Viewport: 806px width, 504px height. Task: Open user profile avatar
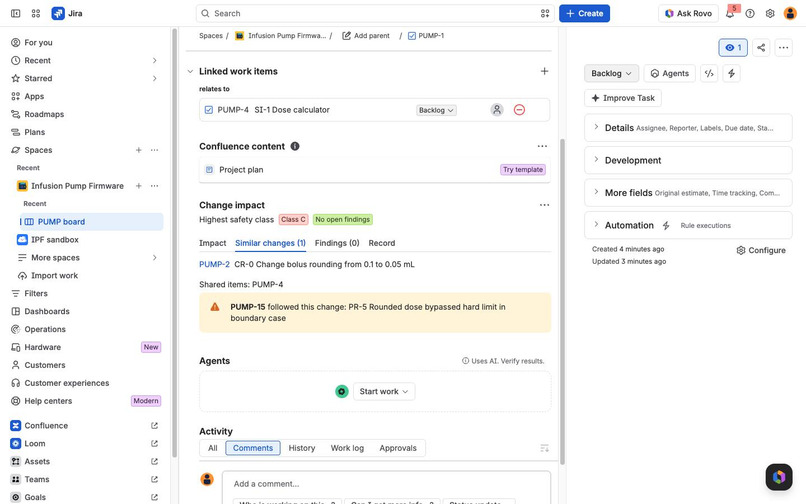(x=790, y=13)
